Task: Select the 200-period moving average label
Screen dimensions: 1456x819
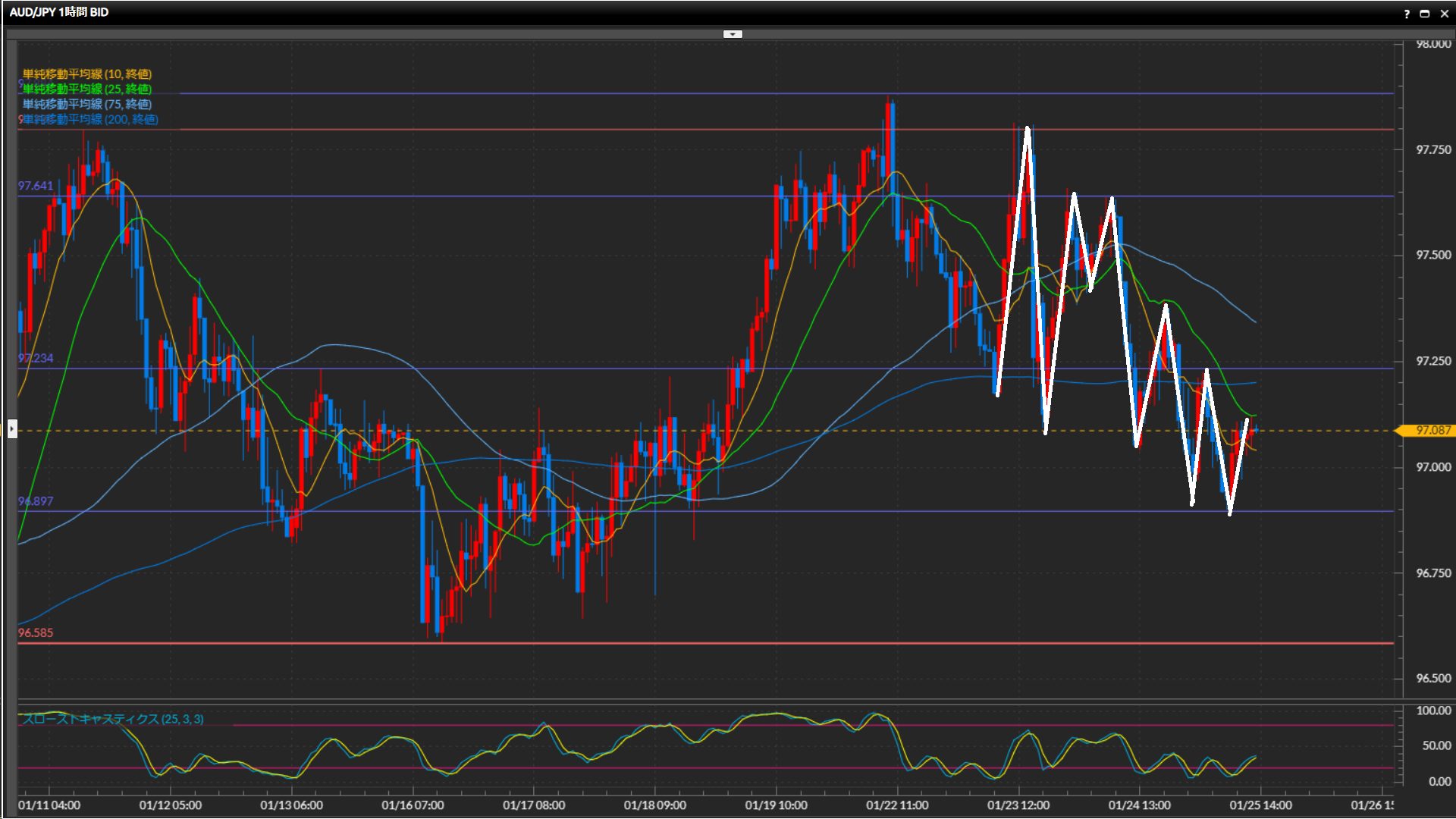Action: pyautogui.click(x=90, y=120)
